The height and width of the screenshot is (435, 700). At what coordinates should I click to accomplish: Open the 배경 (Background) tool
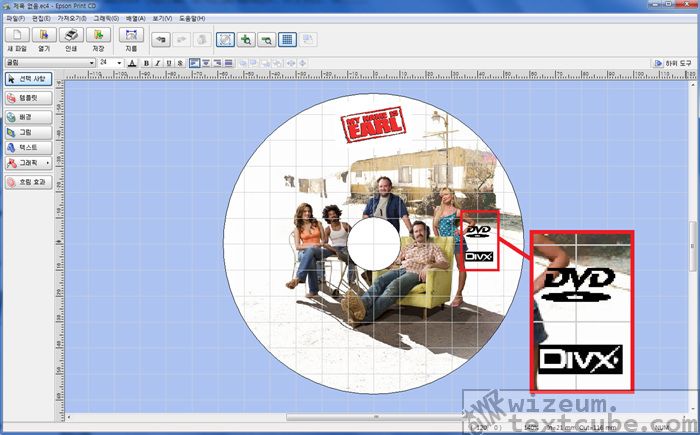[x=29, y=117]
